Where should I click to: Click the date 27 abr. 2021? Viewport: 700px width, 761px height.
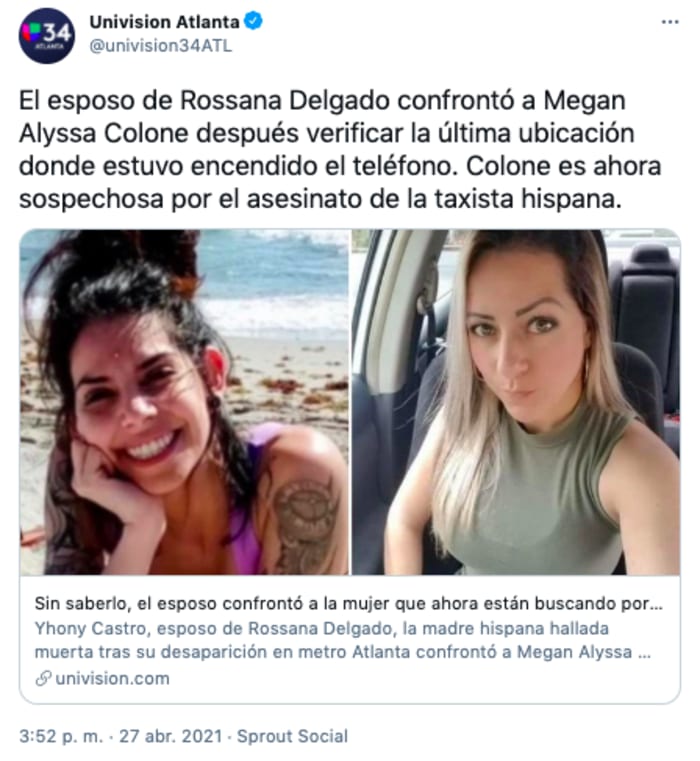pos(171,736)
